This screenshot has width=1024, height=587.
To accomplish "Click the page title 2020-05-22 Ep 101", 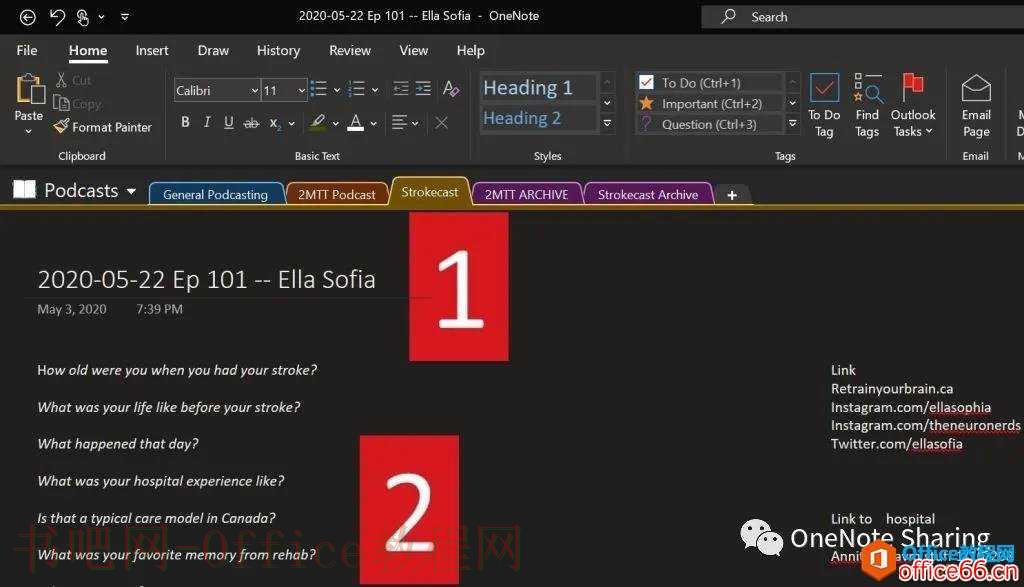I will click(x=206, y=279).
